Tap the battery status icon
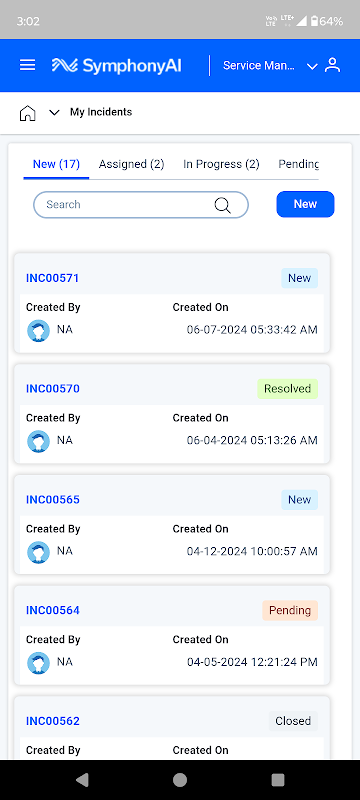360x800 pixels. pyautogui.click(x=315, y=21)
